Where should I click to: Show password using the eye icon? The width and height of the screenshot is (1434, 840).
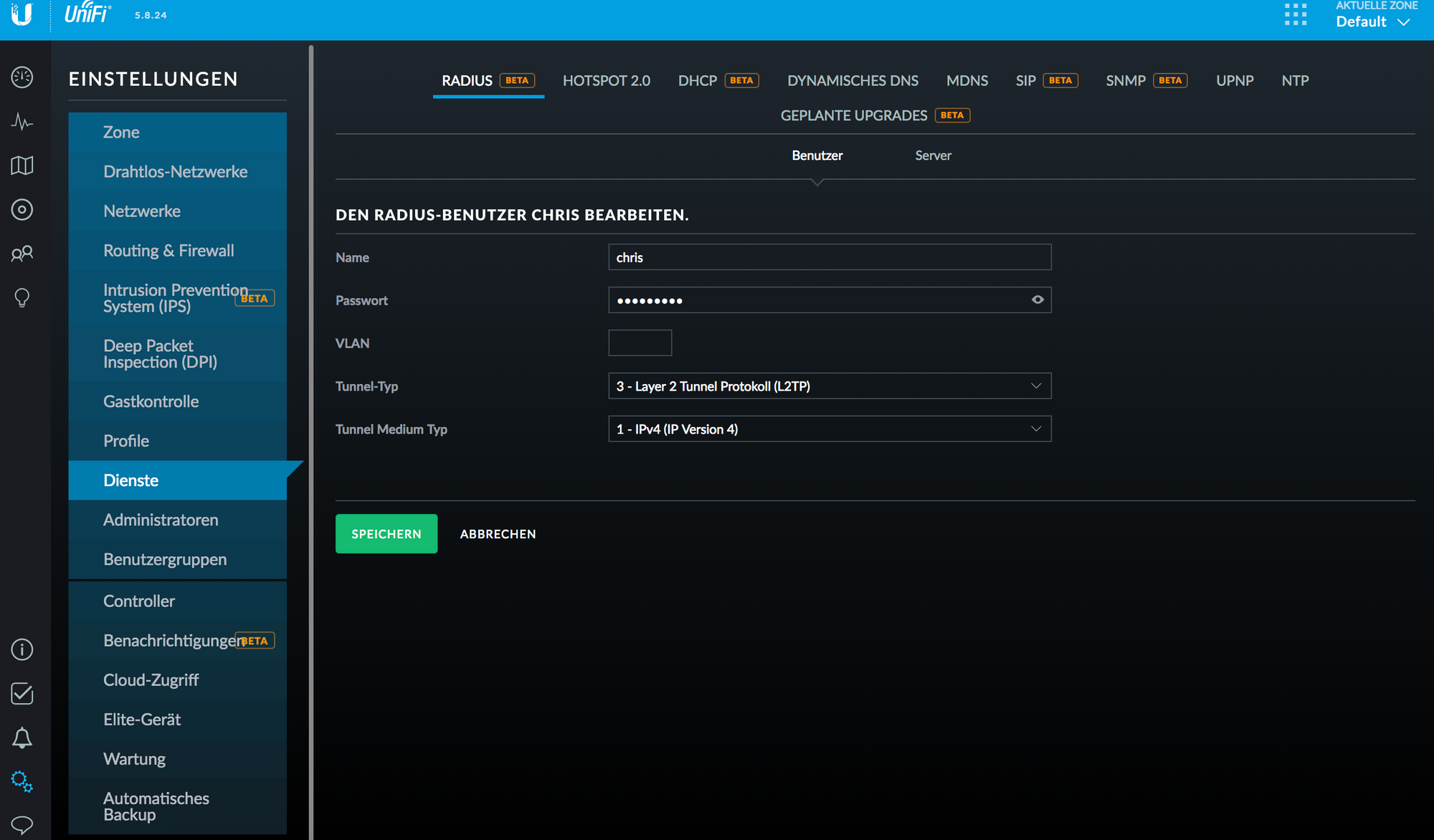[x=1037, y=300]
